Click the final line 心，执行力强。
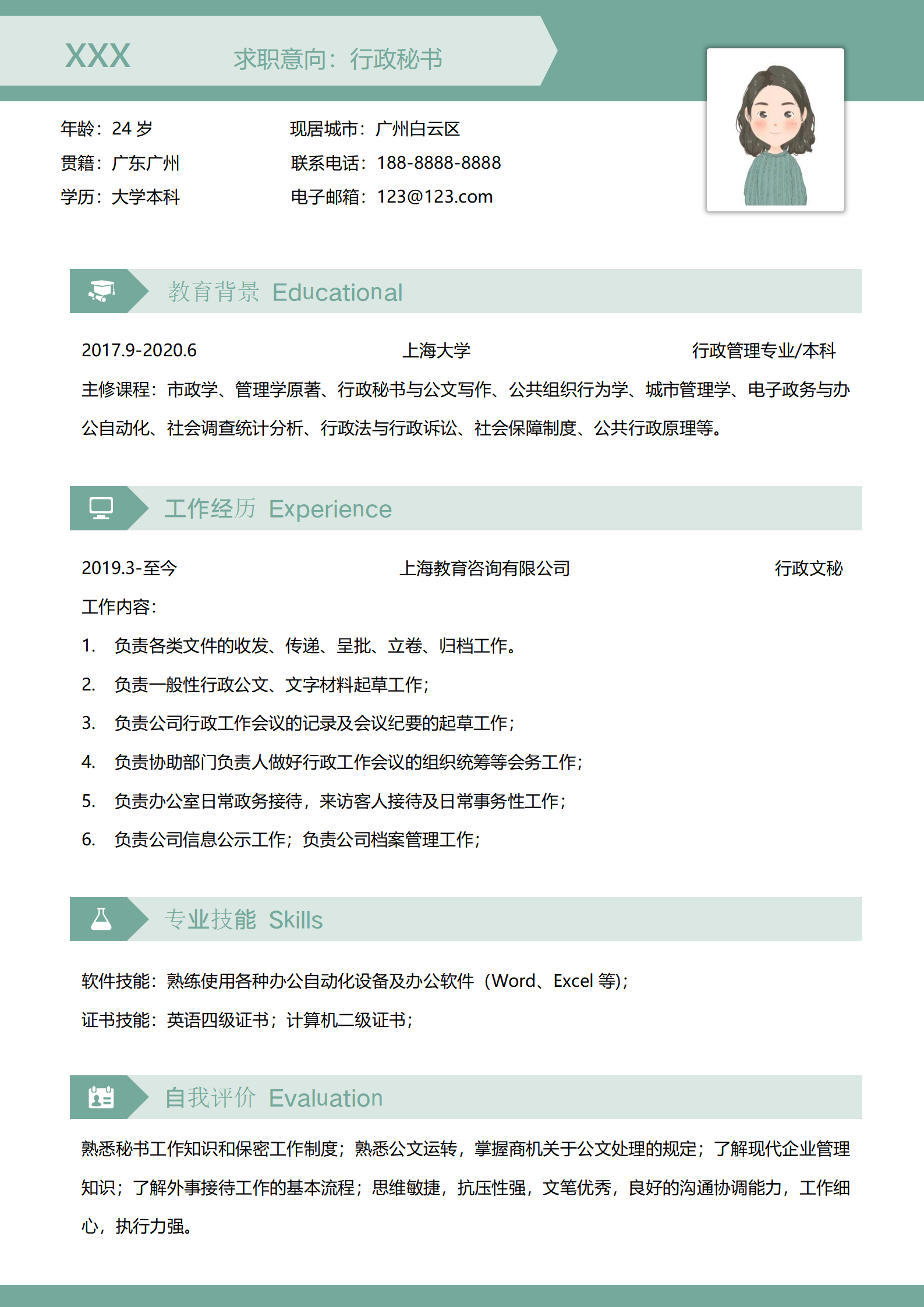The width and height of the screenshot is (924, 1307). (137, 1227)
